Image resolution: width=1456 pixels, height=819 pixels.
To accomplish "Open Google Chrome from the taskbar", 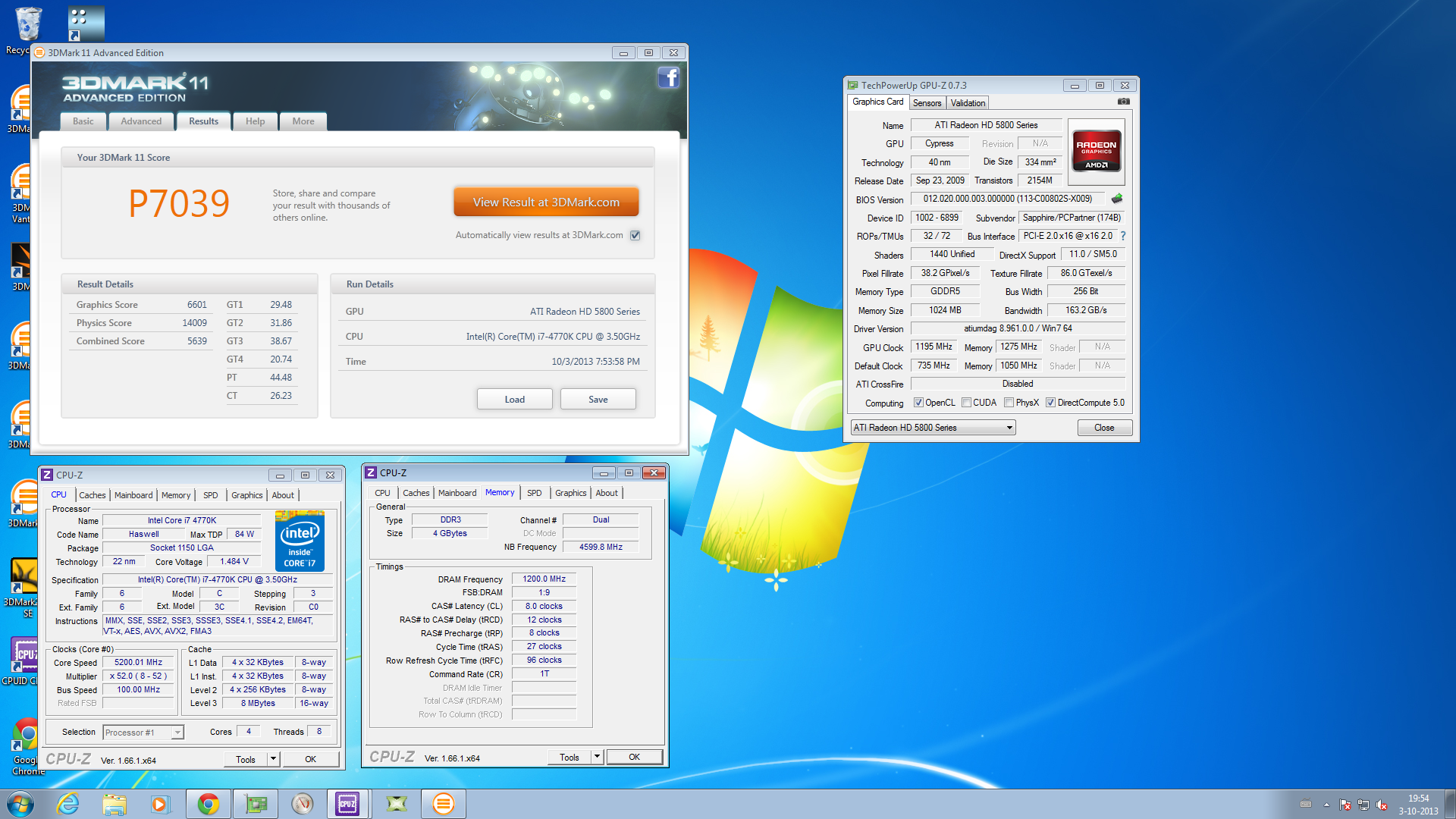I will pos(209,804).
